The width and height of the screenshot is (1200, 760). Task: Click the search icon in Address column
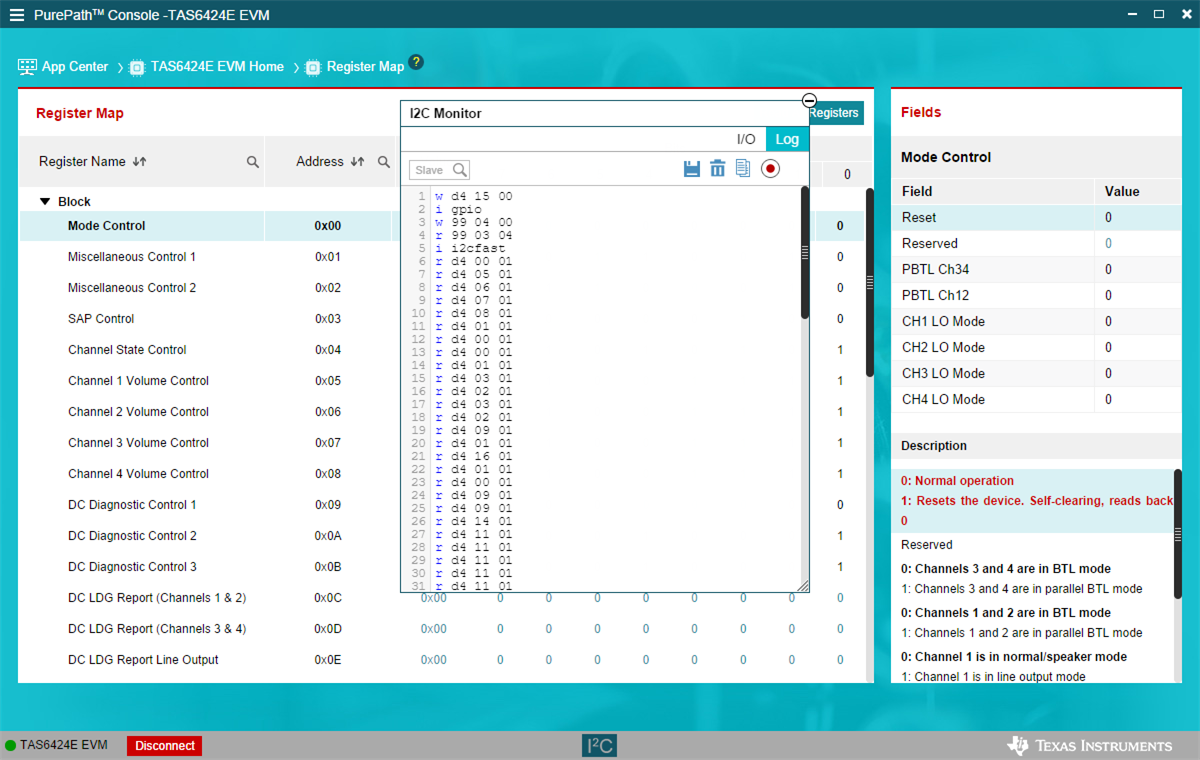384,162
